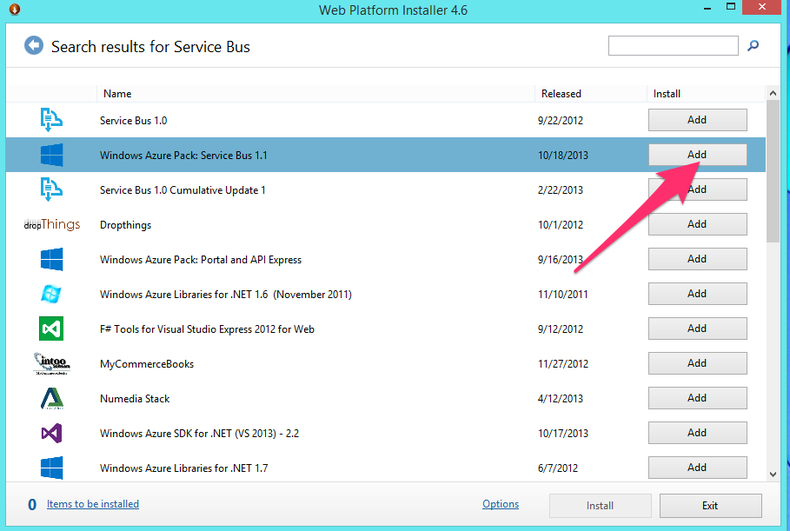Image resolution: width=790 pixels, height=531 pixels.
Task: Click release date 10/1/2012
Action: pos(560,225)
